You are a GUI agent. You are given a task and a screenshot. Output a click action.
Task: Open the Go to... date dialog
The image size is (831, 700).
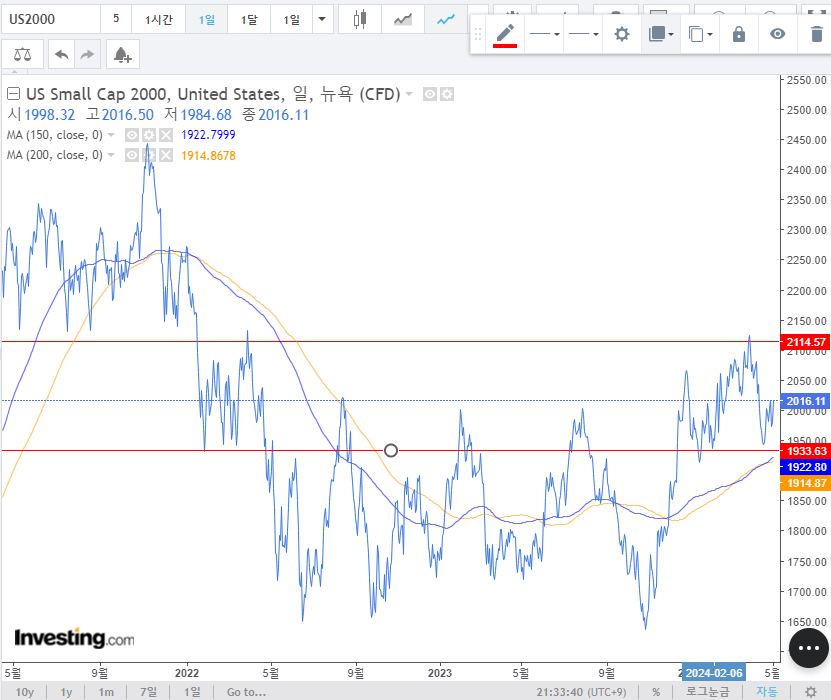click(246, 692)
